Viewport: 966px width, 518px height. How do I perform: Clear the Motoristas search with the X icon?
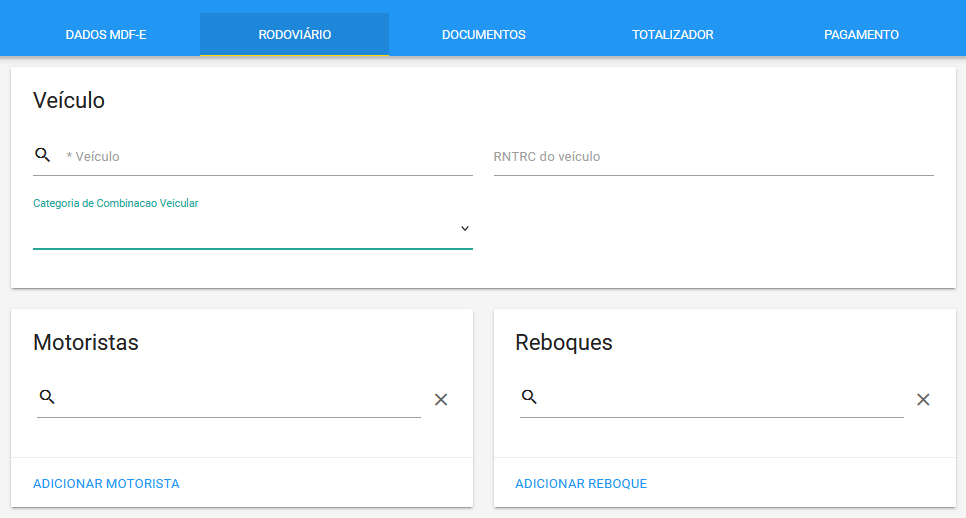(x=440, y=400)
